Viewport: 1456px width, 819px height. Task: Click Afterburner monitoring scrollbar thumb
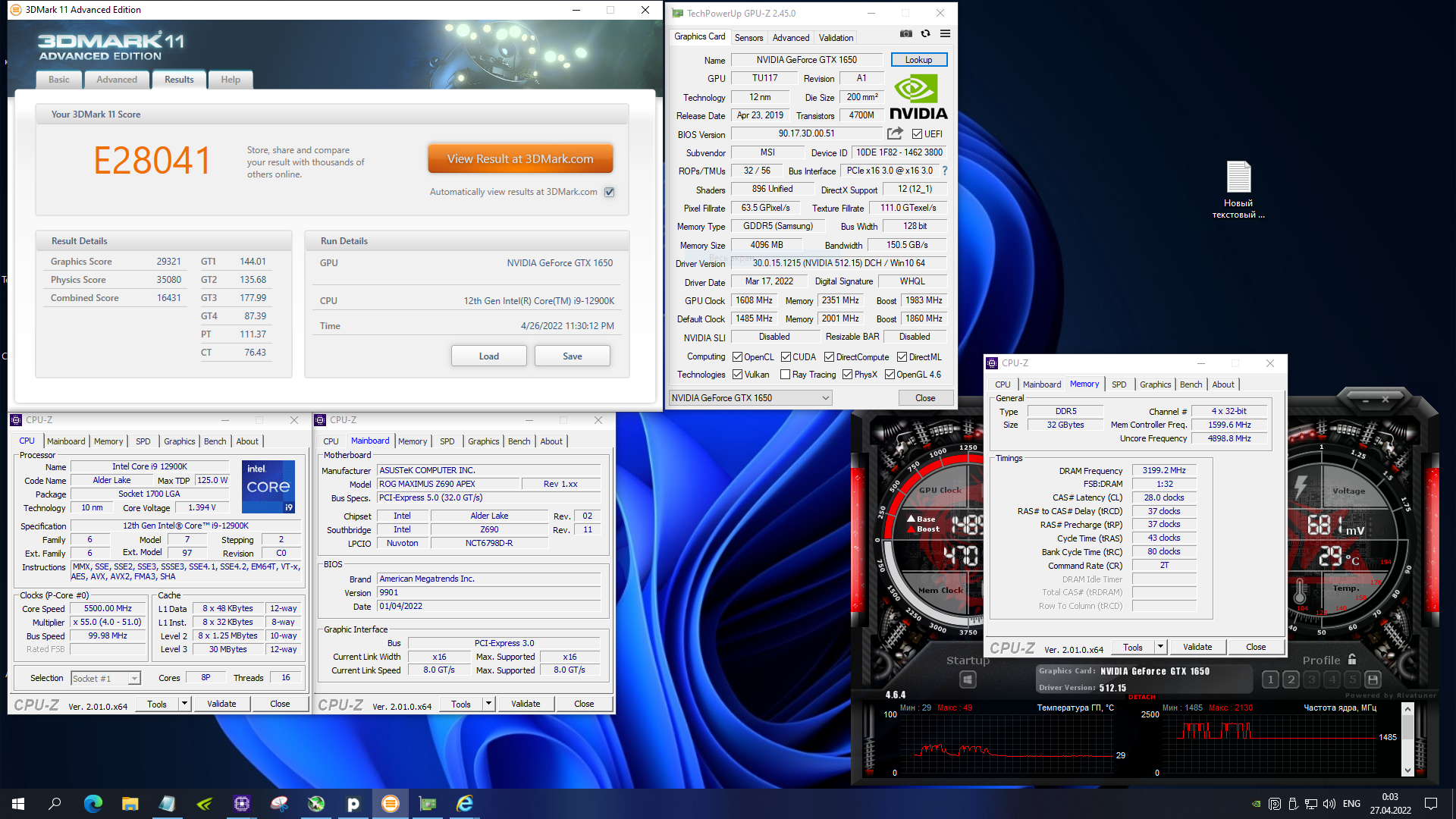(x=1407, y=728)
